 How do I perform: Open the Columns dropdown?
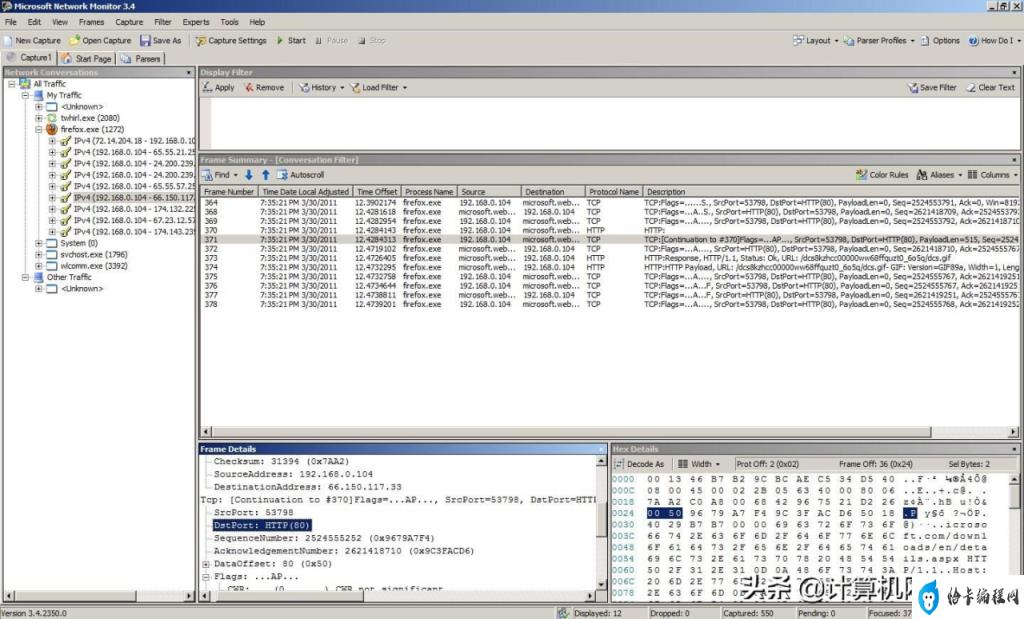(x=992, y=175)
